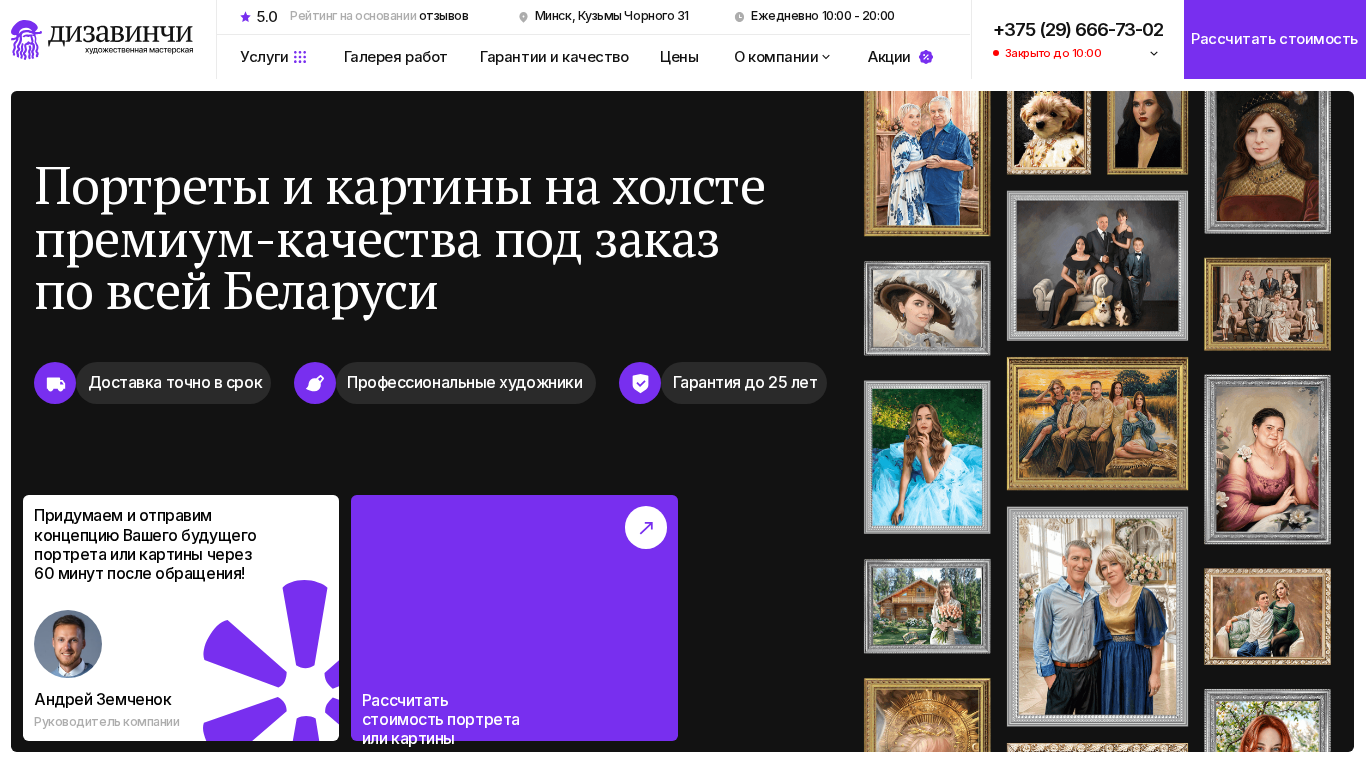Click the paintbrush artists icon
The width and height of the screenshot is (1366, 768).
(315, 383)
